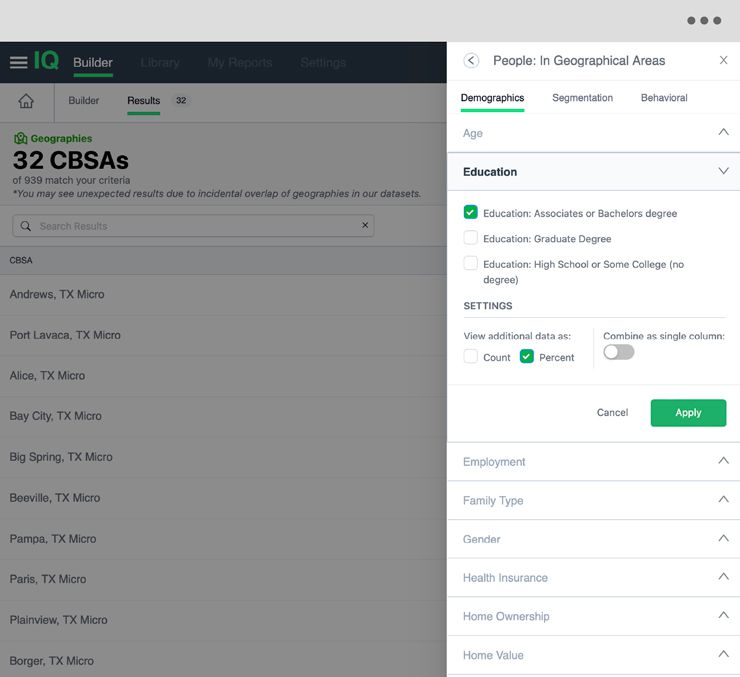Check the Graduate Degree option
The width and height of the screenshot is (740, 677).
tap(470, 238)
